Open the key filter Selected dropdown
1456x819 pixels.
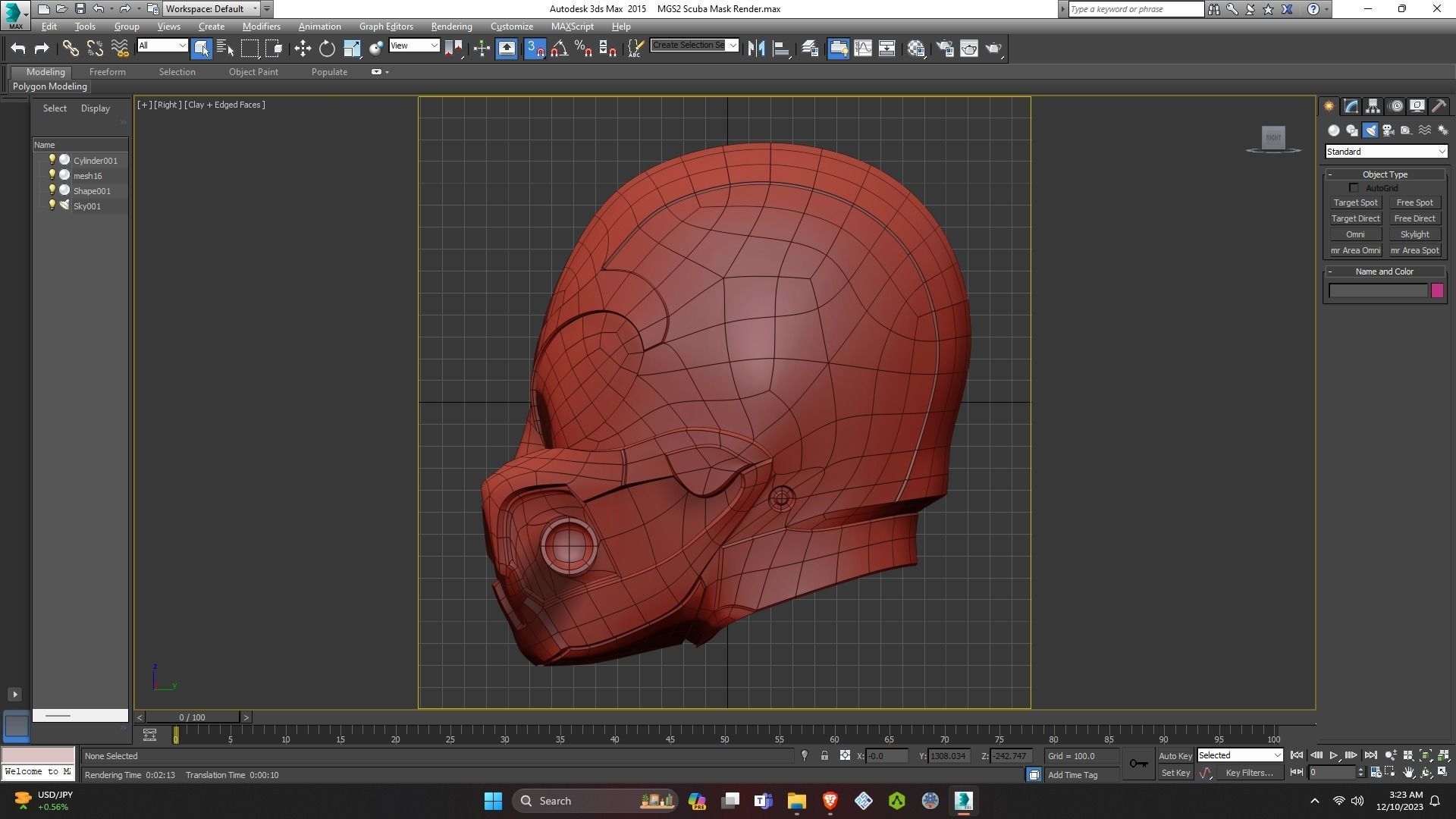click(1239, 755)
